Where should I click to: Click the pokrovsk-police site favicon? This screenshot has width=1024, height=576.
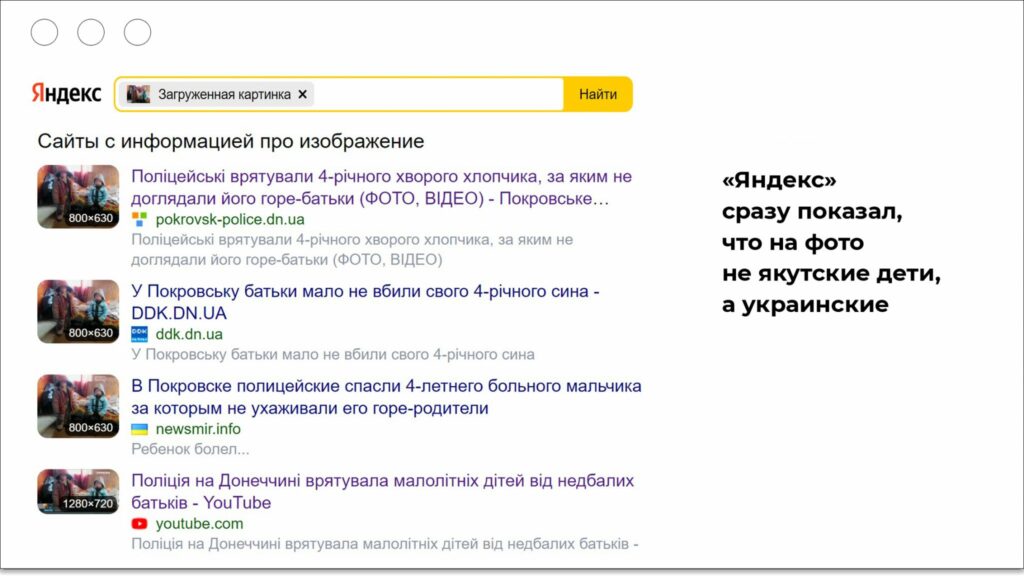click(139, 219)
